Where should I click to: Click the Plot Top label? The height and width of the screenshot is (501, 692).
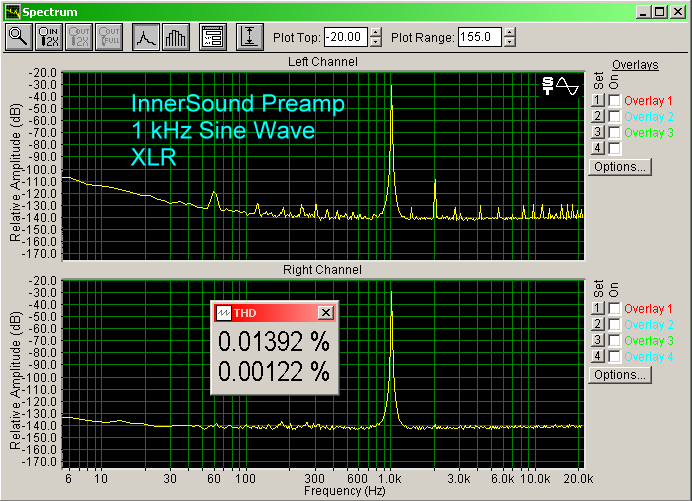tap(297, 38)
